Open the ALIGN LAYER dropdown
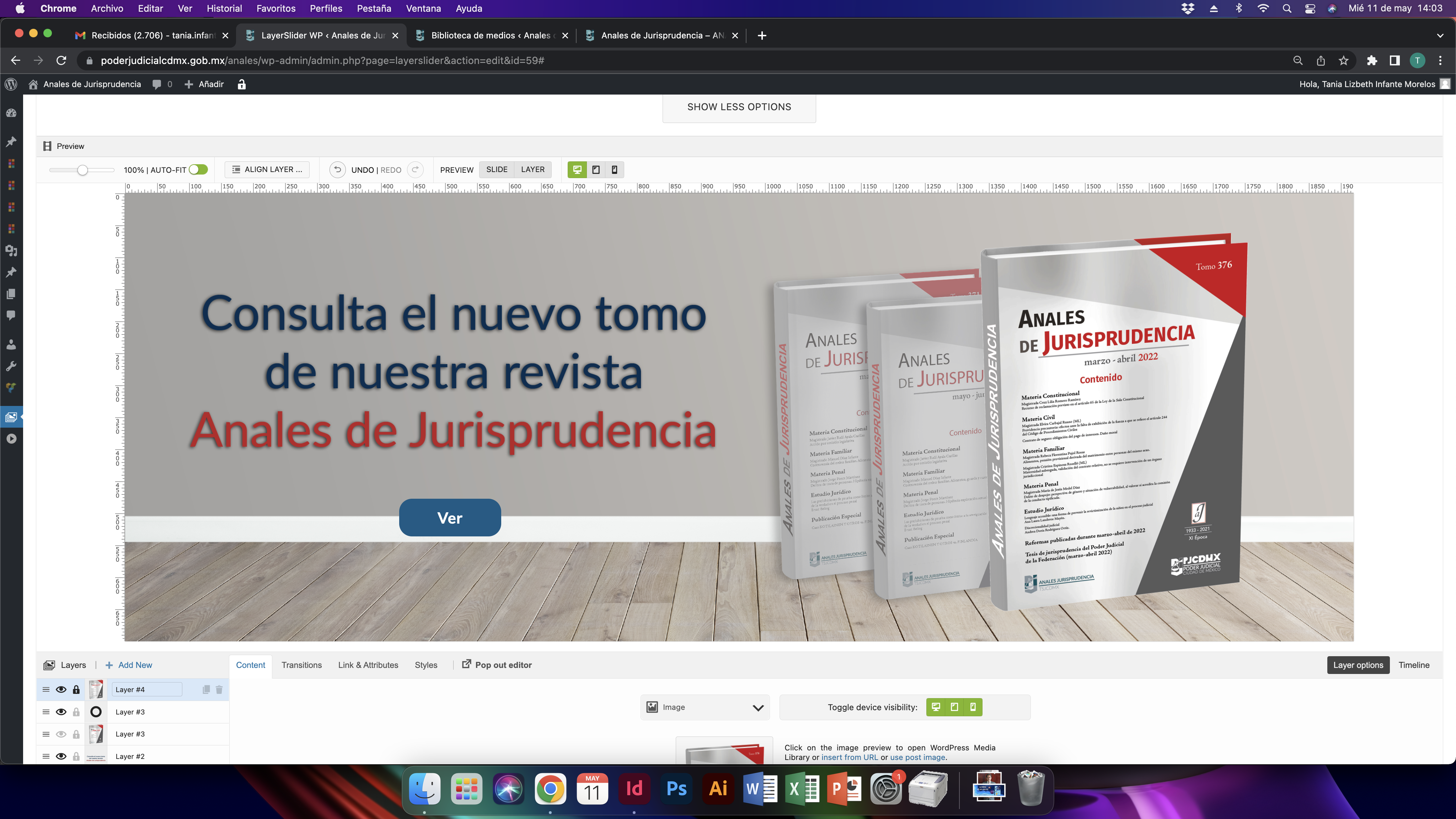The width and height of the screenshot is (1456, 819). pyautogui.click(x=267, y=170)
